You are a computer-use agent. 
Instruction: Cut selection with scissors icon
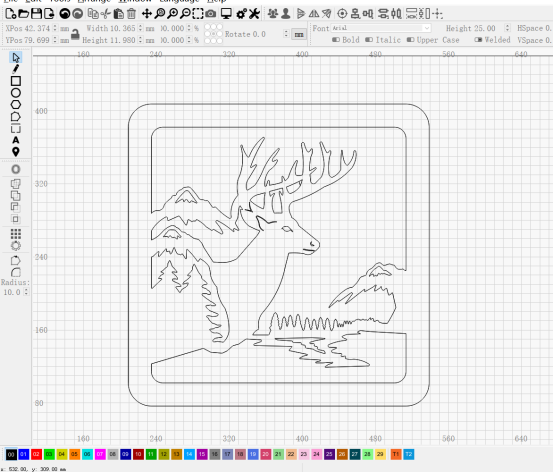point(106,14)
